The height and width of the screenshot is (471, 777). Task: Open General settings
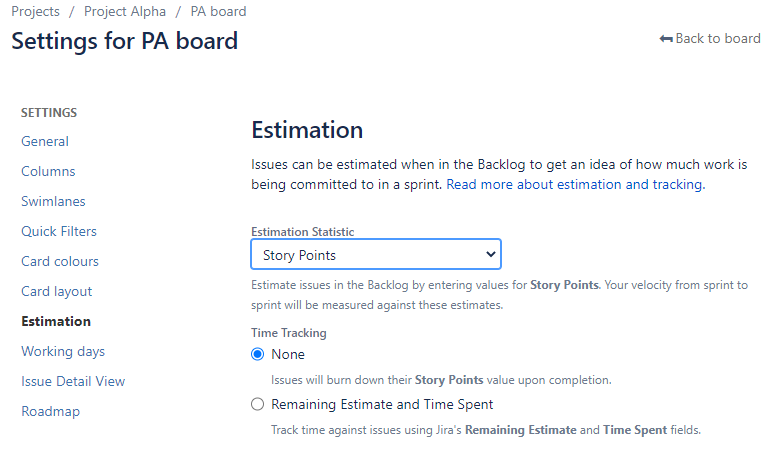pyautogui.click(x=45, y=141)
